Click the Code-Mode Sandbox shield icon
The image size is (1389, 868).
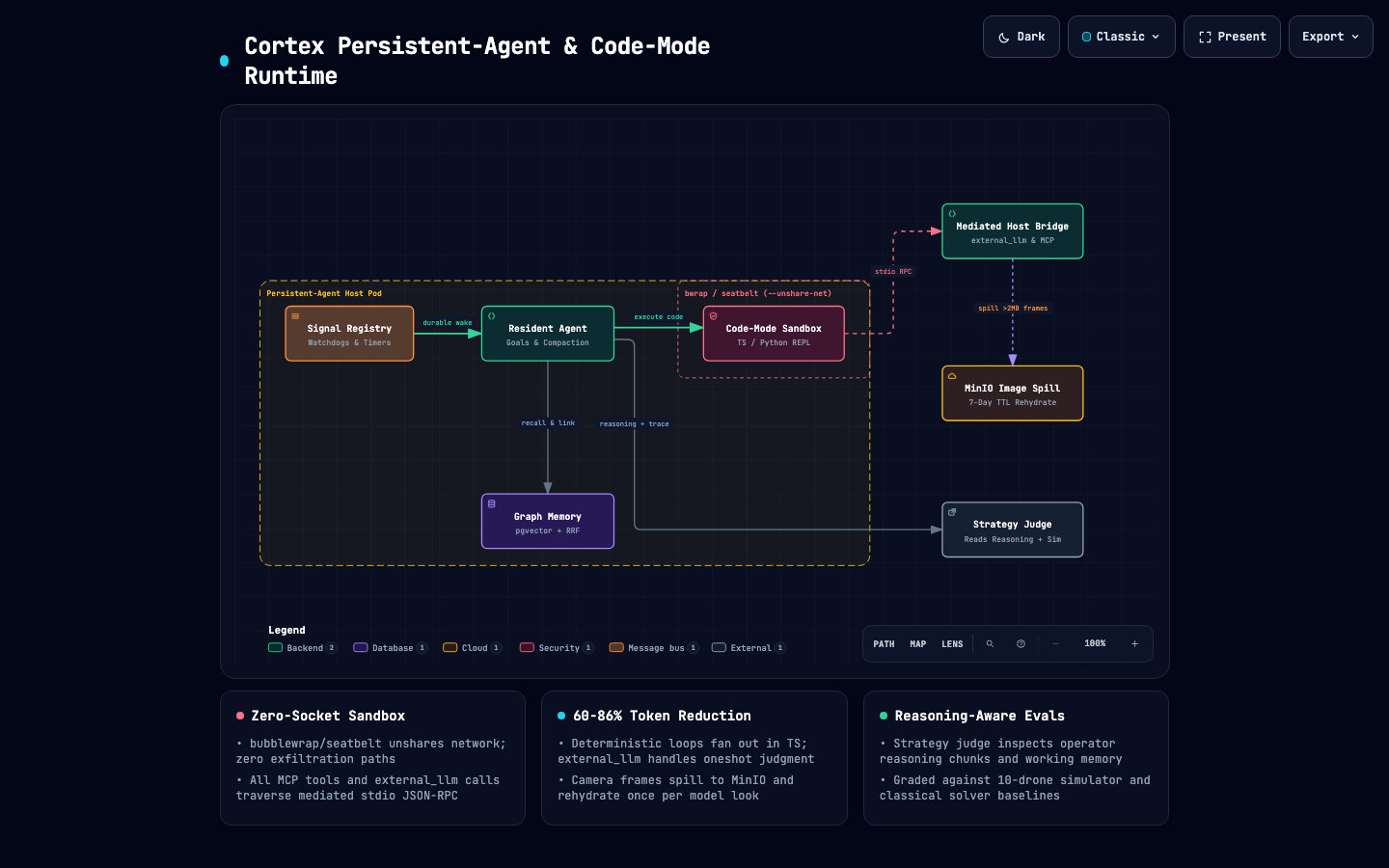(713, 316)
